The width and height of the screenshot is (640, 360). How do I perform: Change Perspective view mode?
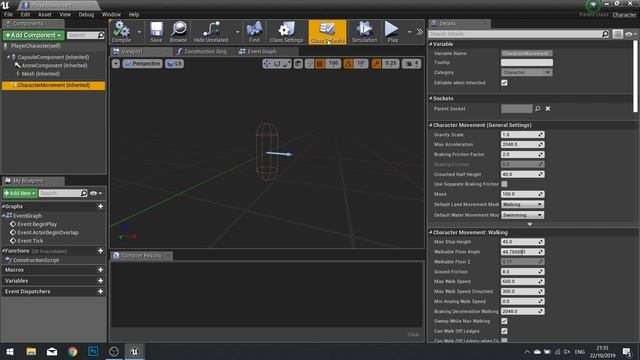click(x=142, y=64)
